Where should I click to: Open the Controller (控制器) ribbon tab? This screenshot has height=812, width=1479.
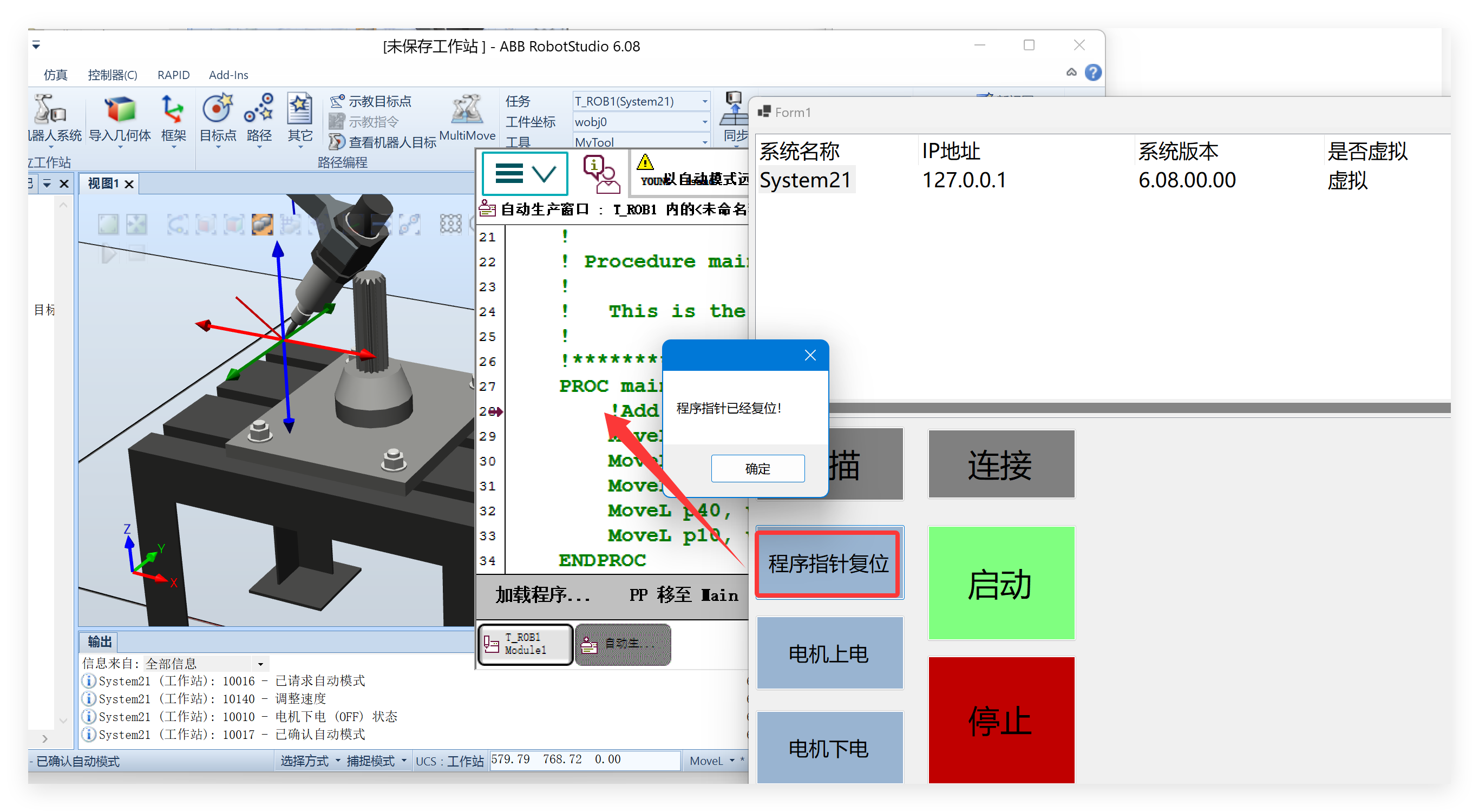click(x=113, y=75)
